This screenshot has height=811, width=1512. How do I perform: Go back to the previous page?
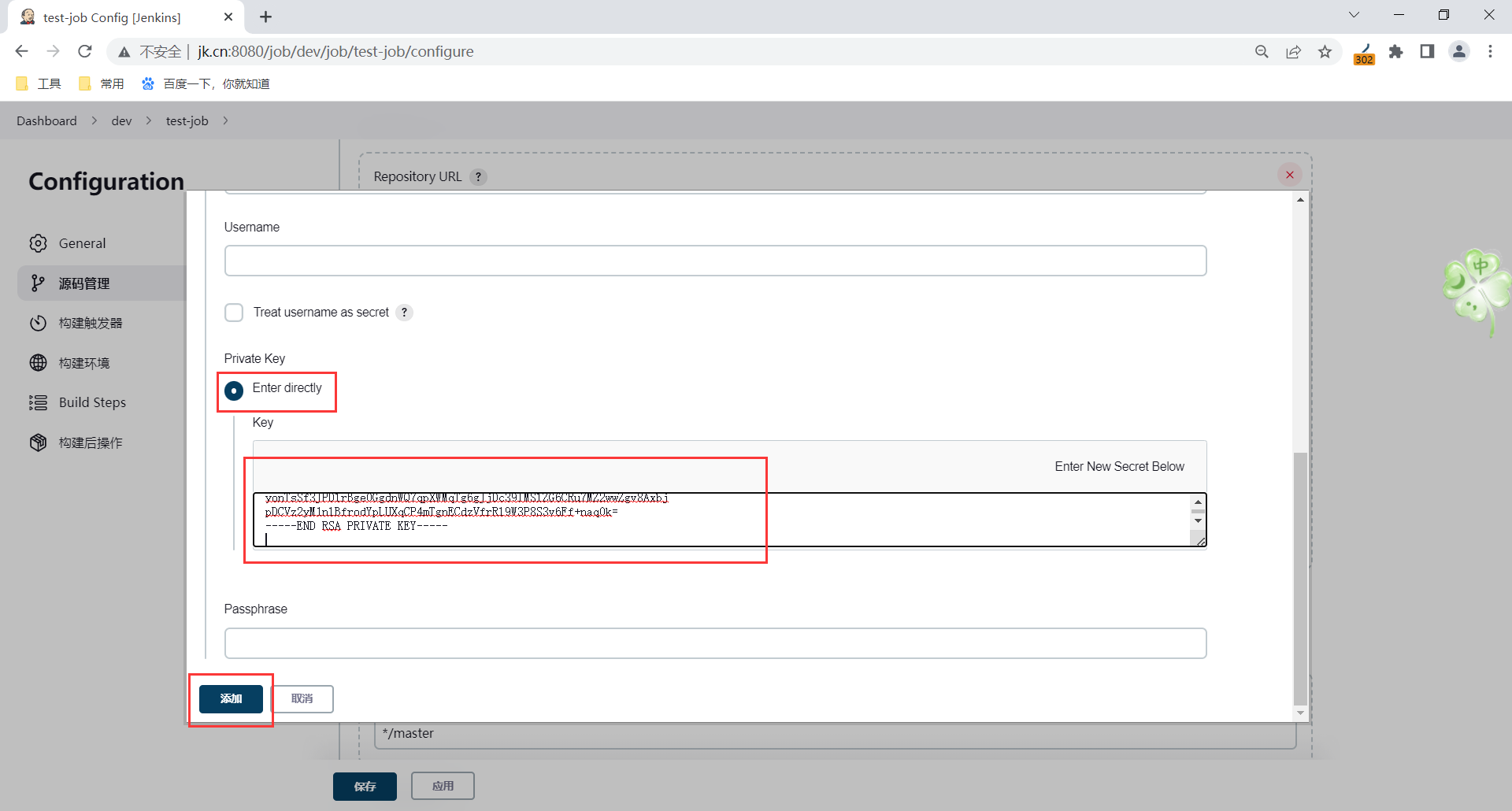tap(21, 51)
